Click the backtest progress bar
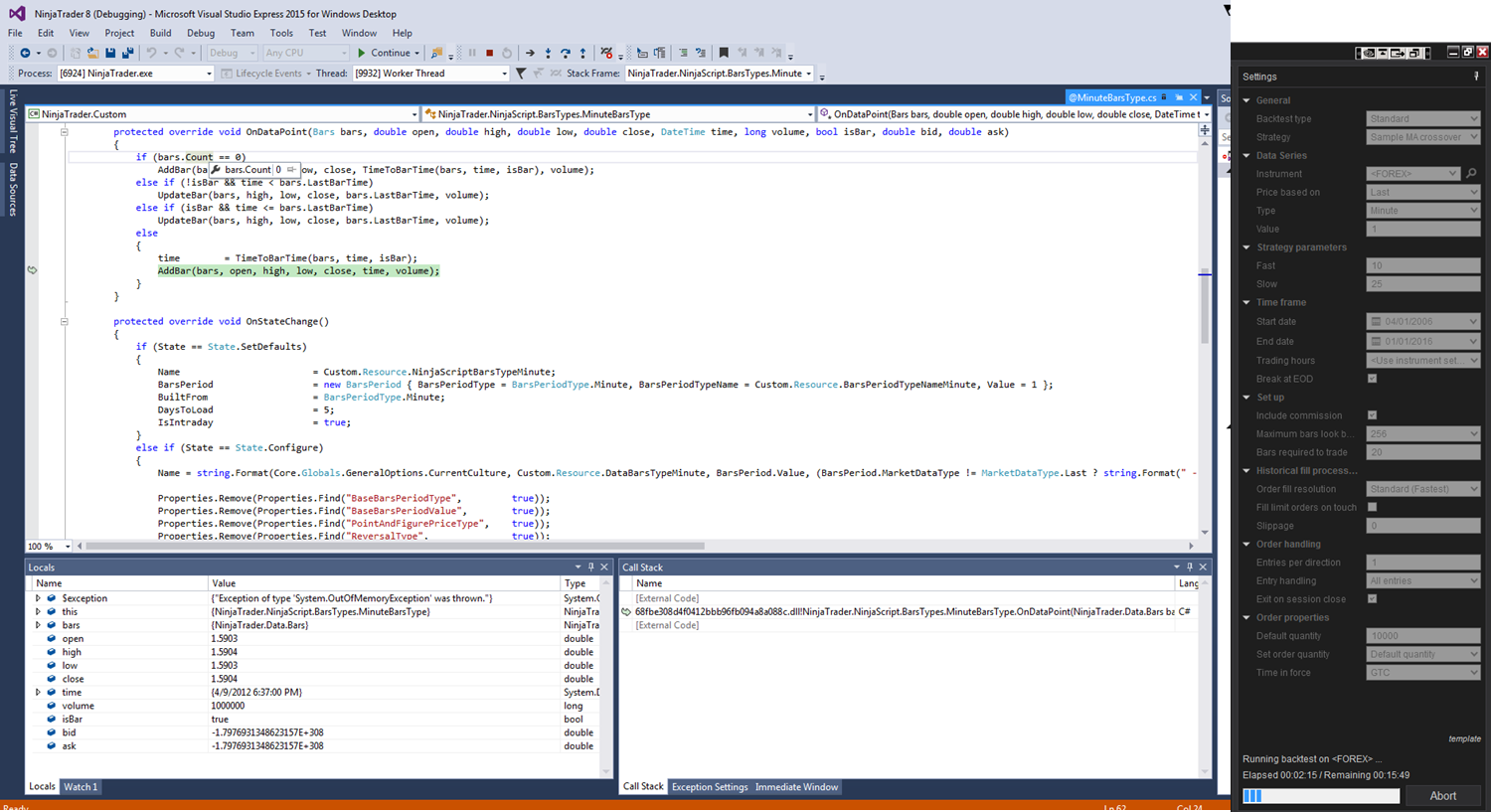The image size is (1491, 812). pyautogui.click(x=1321, y=796)
